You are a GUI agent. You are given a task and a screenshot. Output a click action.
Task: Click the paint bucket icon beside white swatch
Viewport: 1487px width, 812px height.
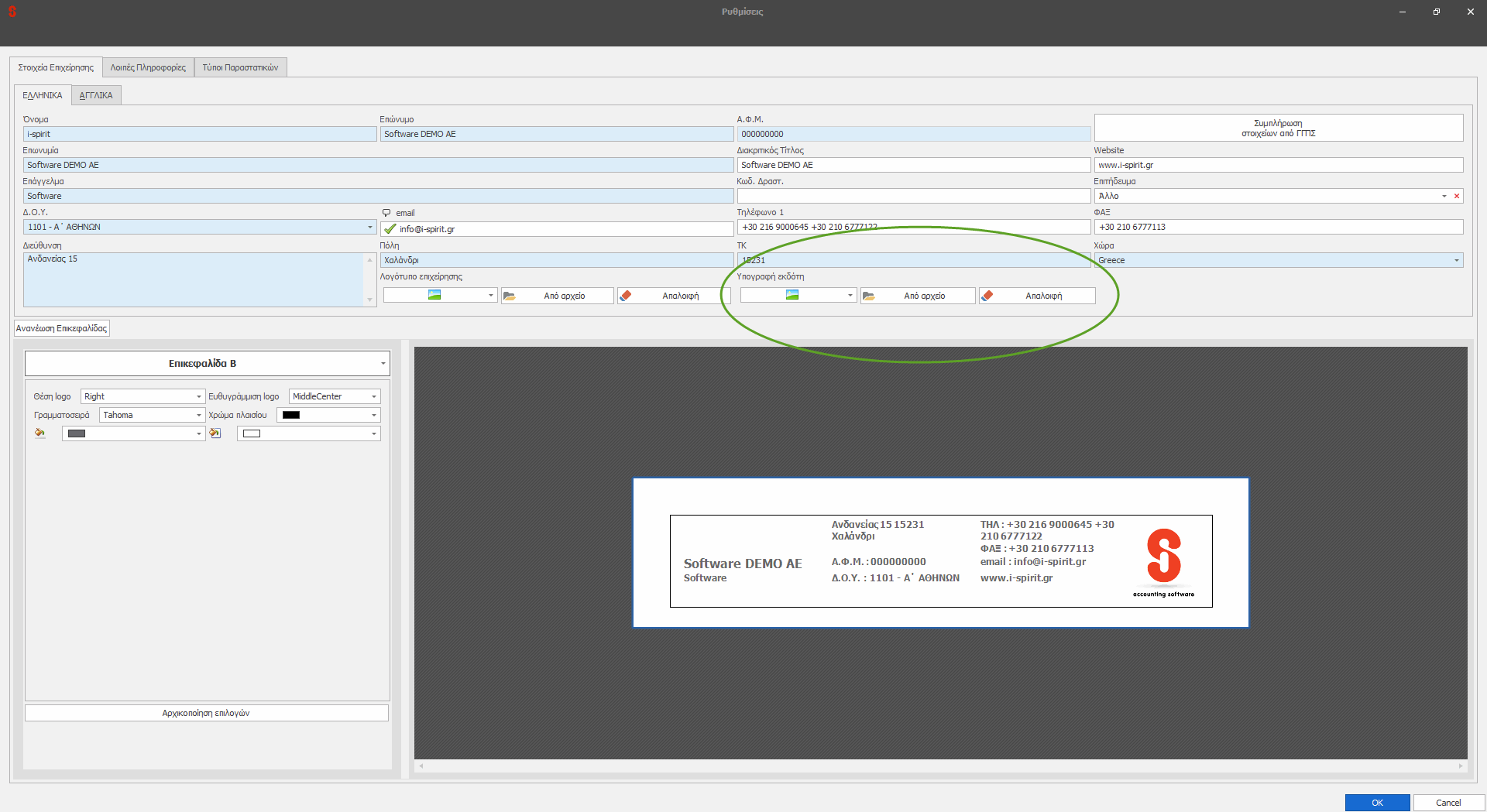[x=215, y=433]
